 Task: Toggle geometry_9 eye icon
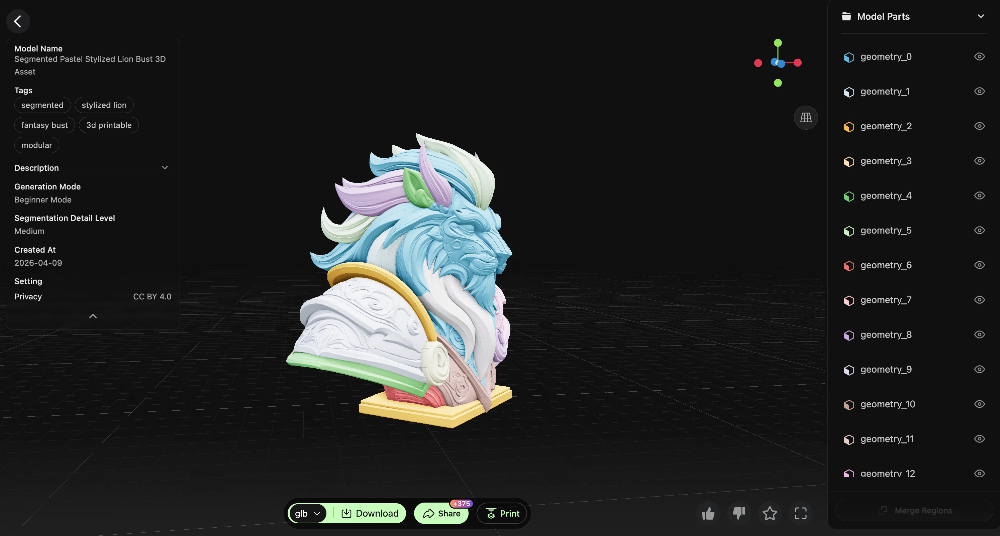click(980, 369)
